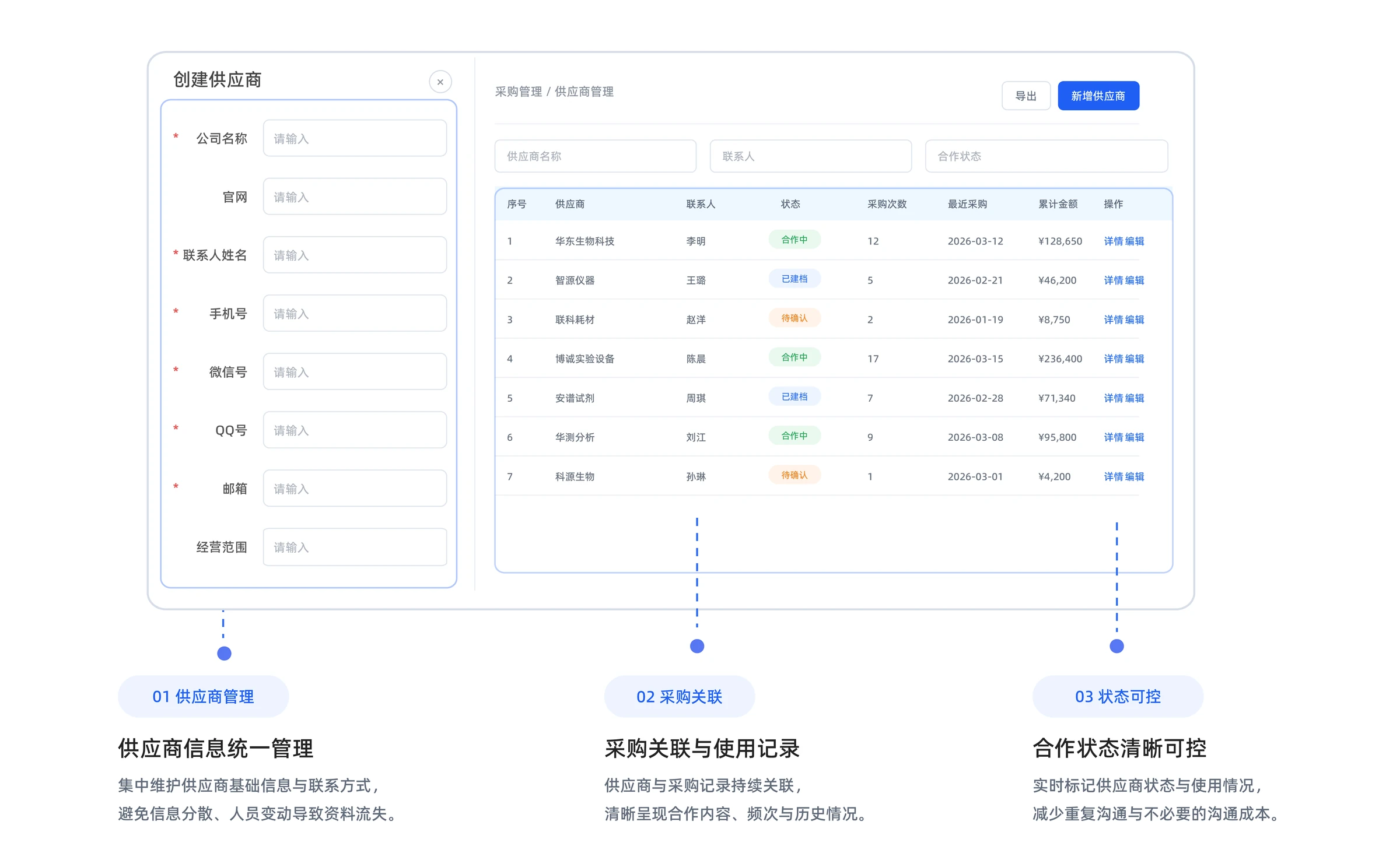Focus the 微信号 input field
Image resolution: width=1400 pixels, height=860 pixels.
coord(355,371)
